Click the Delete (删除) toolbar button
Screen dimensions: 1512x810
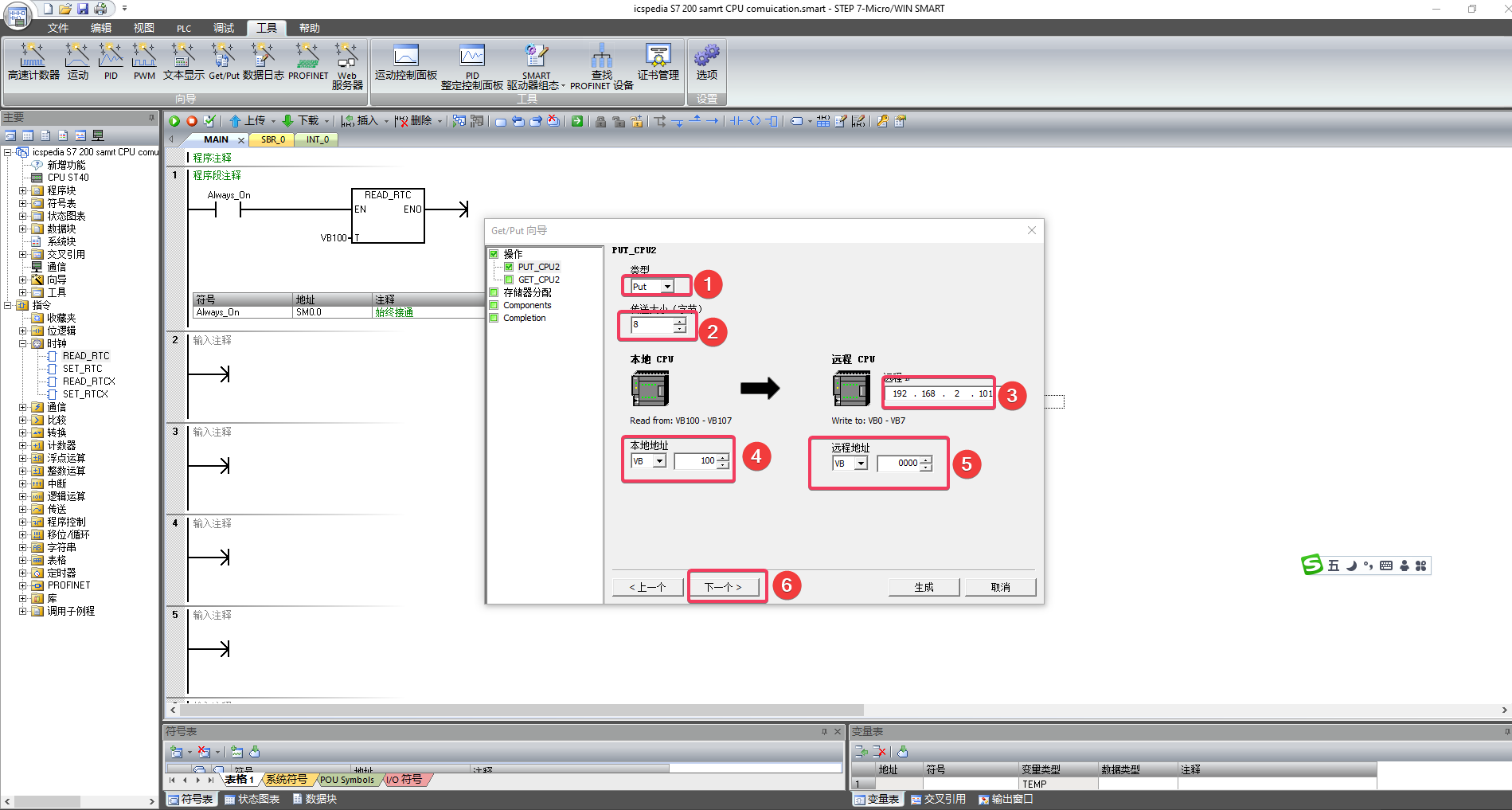pyautogui.click(x=414, y=121)
